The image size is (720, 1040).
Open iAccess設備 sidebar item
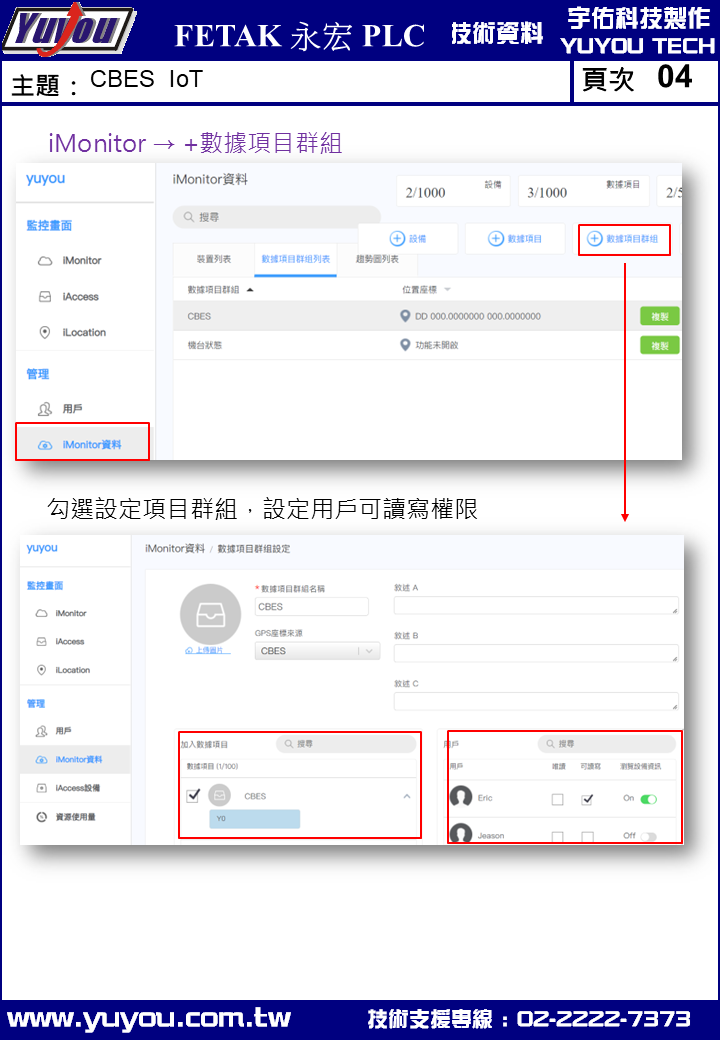coord(75,788)
